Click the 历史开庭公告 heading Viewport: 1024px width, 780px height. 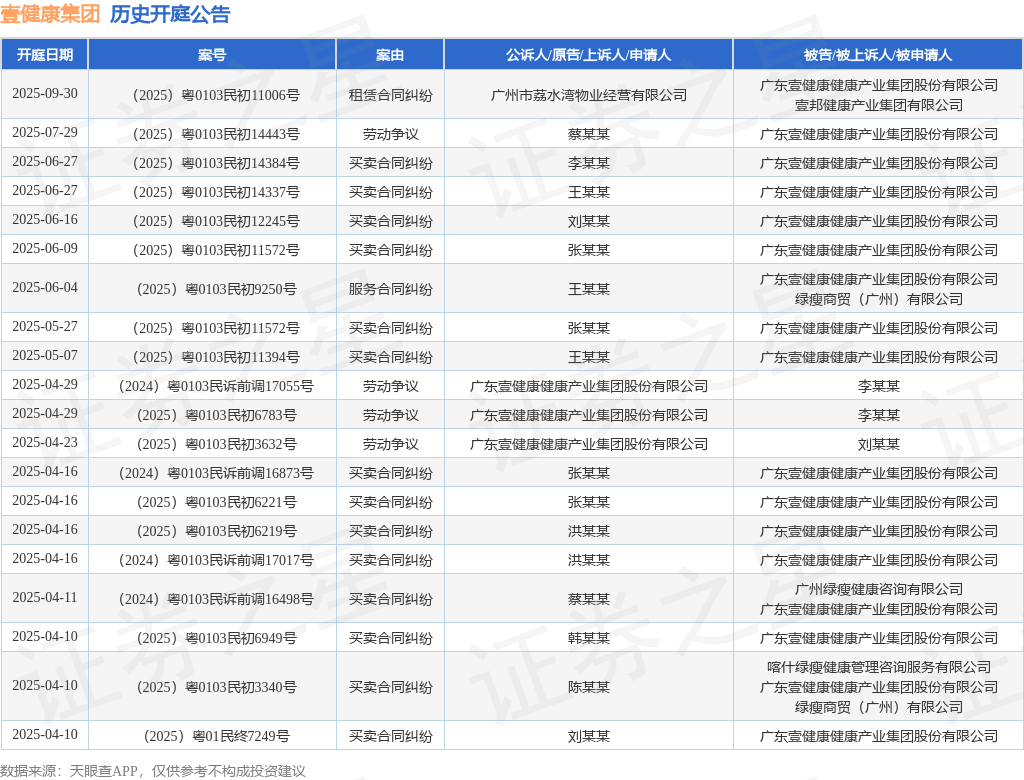pyautogui.click(x=170, y=14)
